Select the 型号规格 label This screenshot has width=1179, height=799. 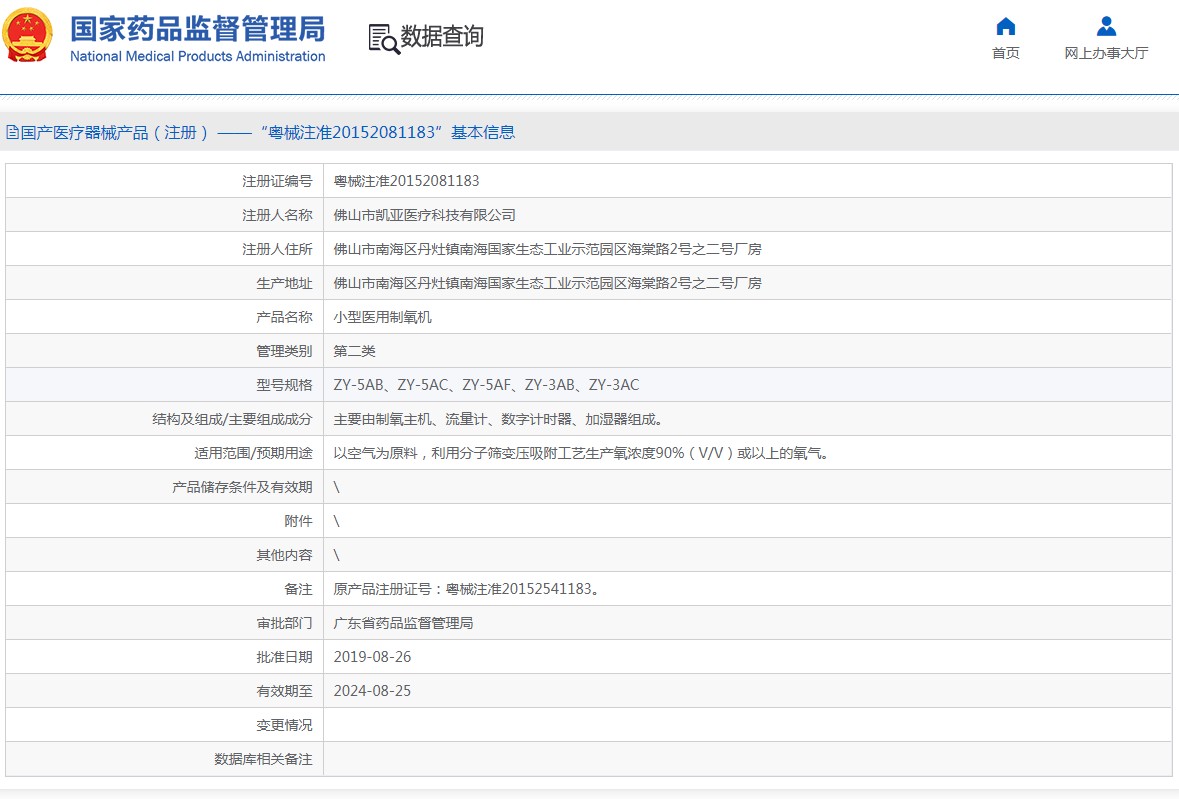[283, 385]
